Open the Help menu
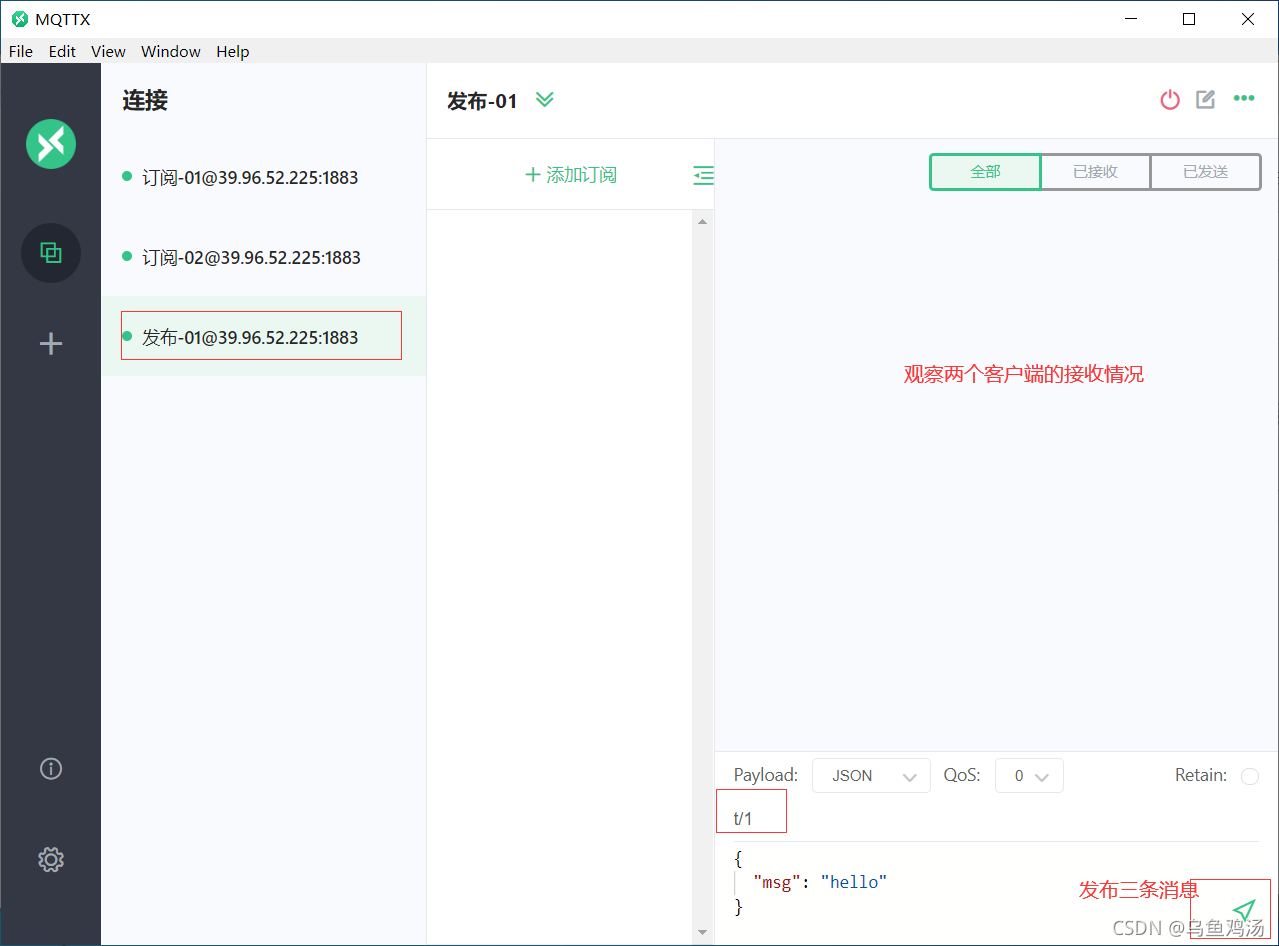The image size is (1279, 946). [233, 51]
